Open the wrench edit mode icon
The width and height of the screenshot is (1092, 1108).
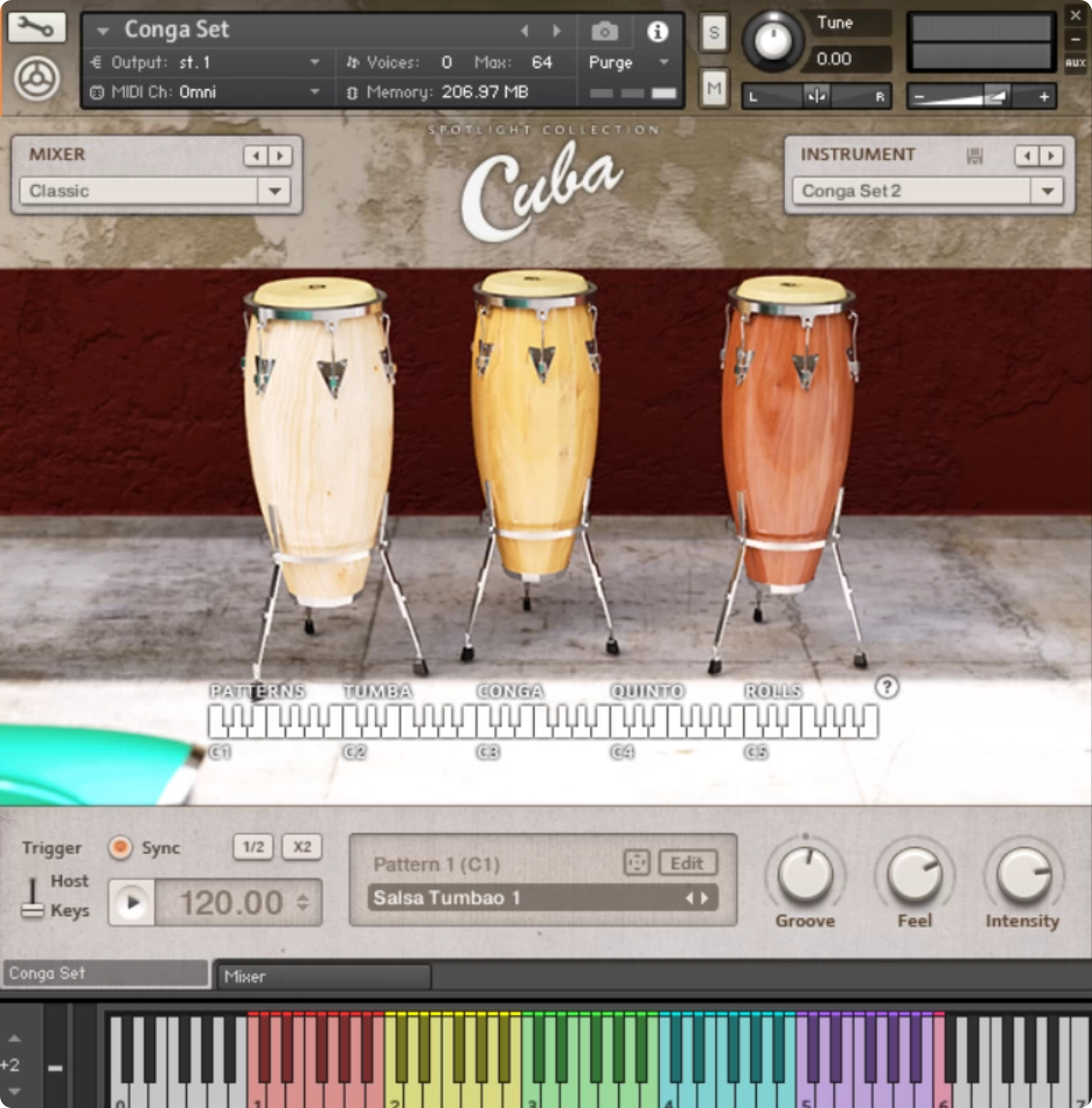pos(36,27)
